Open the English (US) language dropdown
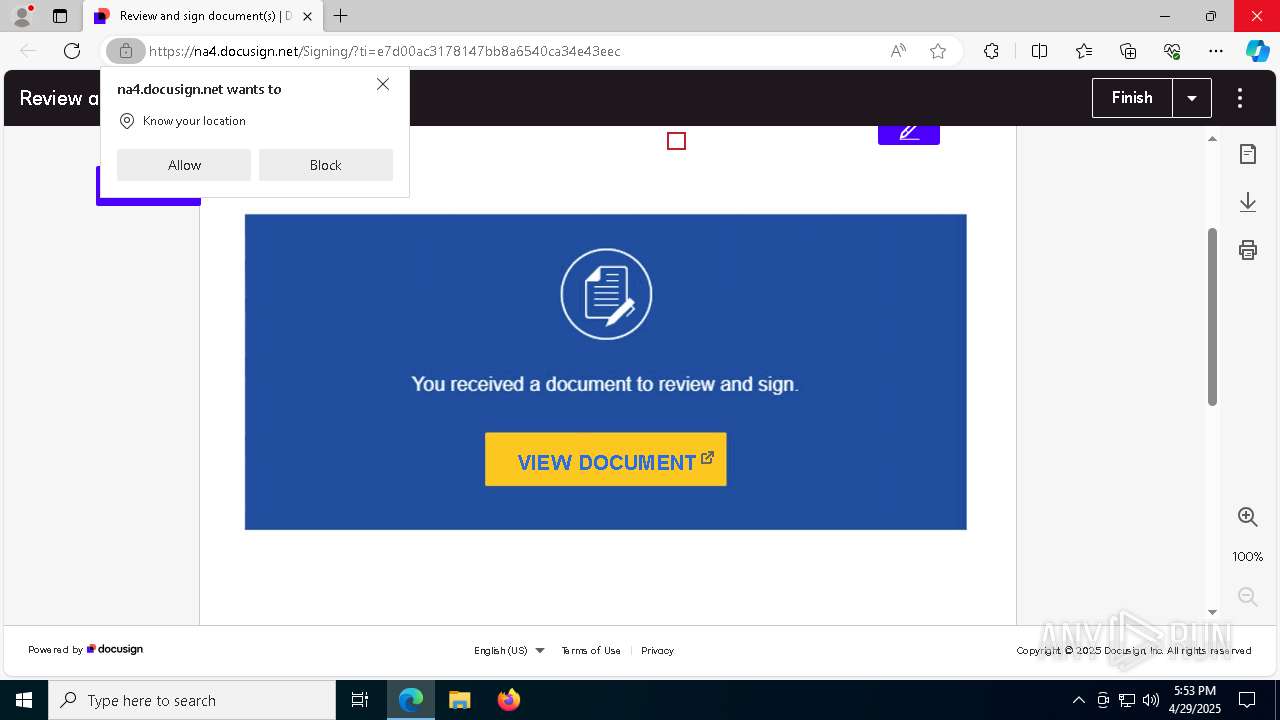1280x720 pixels. (509, 650)
